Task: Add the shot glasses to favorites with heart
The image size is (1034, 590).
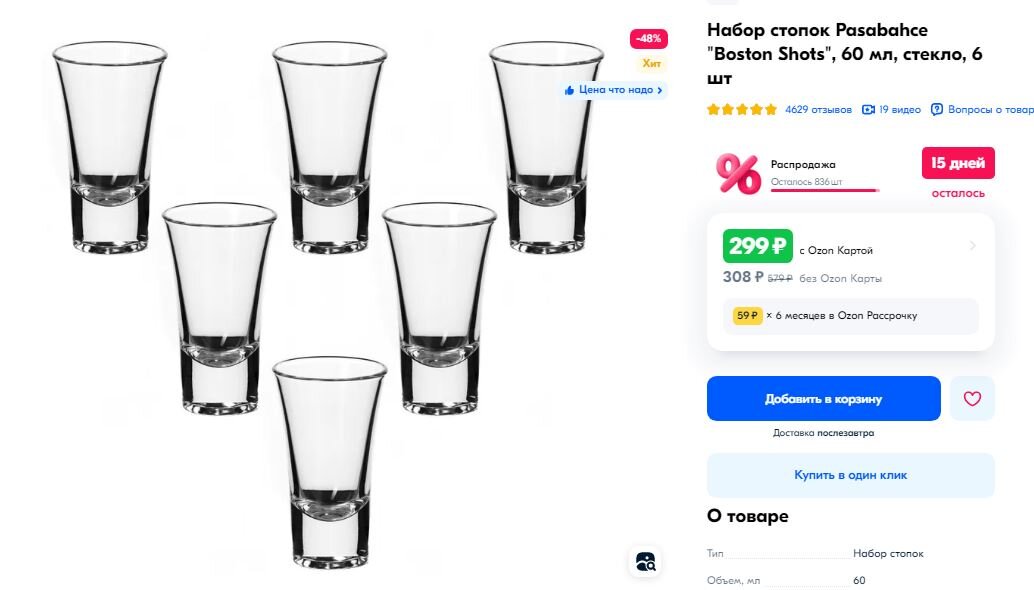Action: (x=970, y=398)
